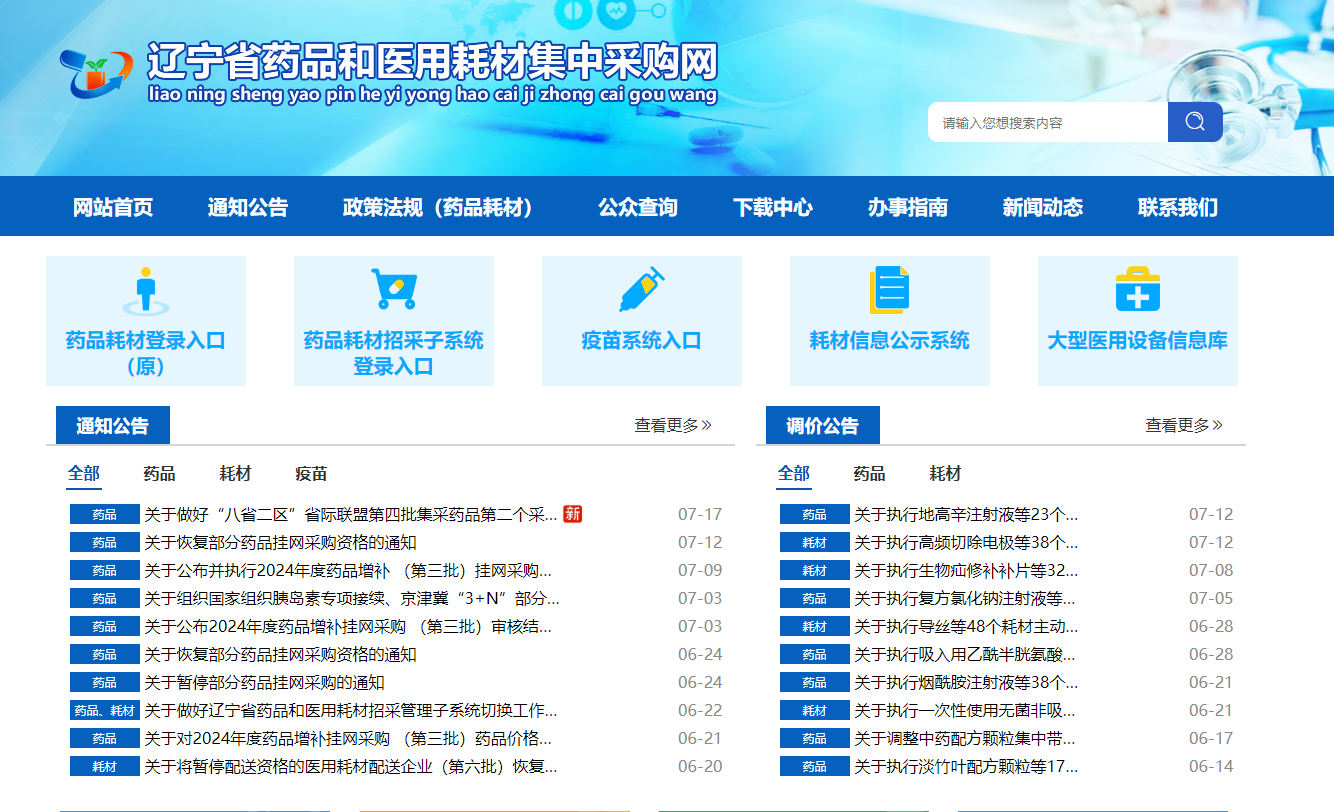Screen dimensions: 1334x812
Task: Click the shopping cart icon for 药品耗材招采子系统
Action: pyautogui.click(x=394, y=288)
